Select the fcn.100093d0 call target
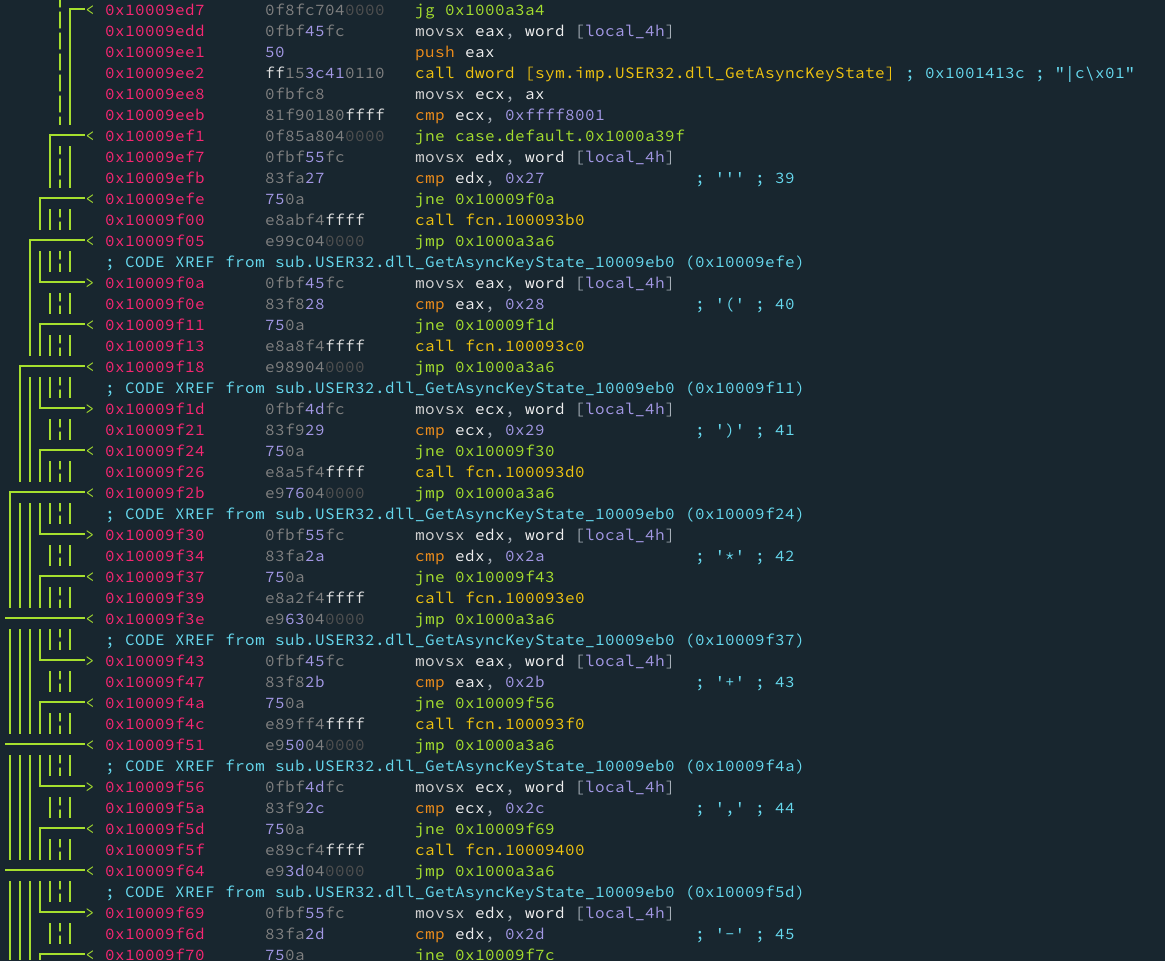Image resolution: width=1165 pixels, height=961 pixels. pos(525,472)
